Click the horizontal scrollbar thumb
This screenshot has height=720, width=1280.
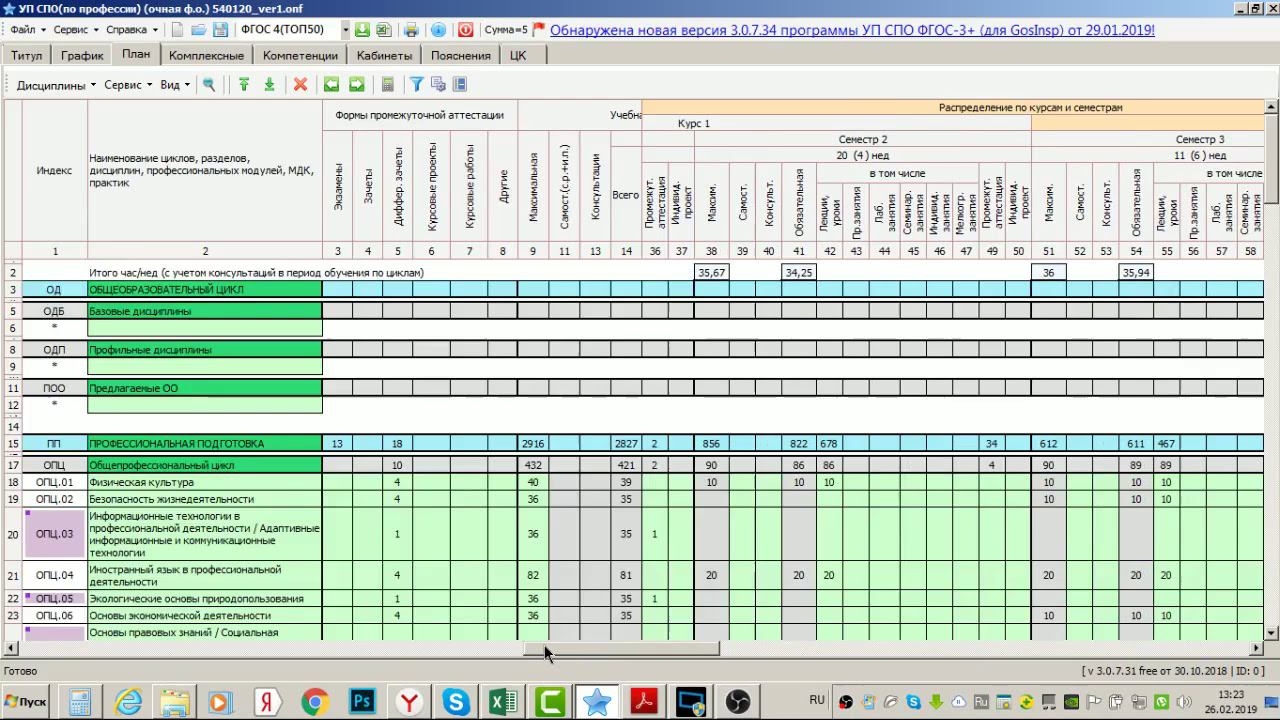pos(622,649)
